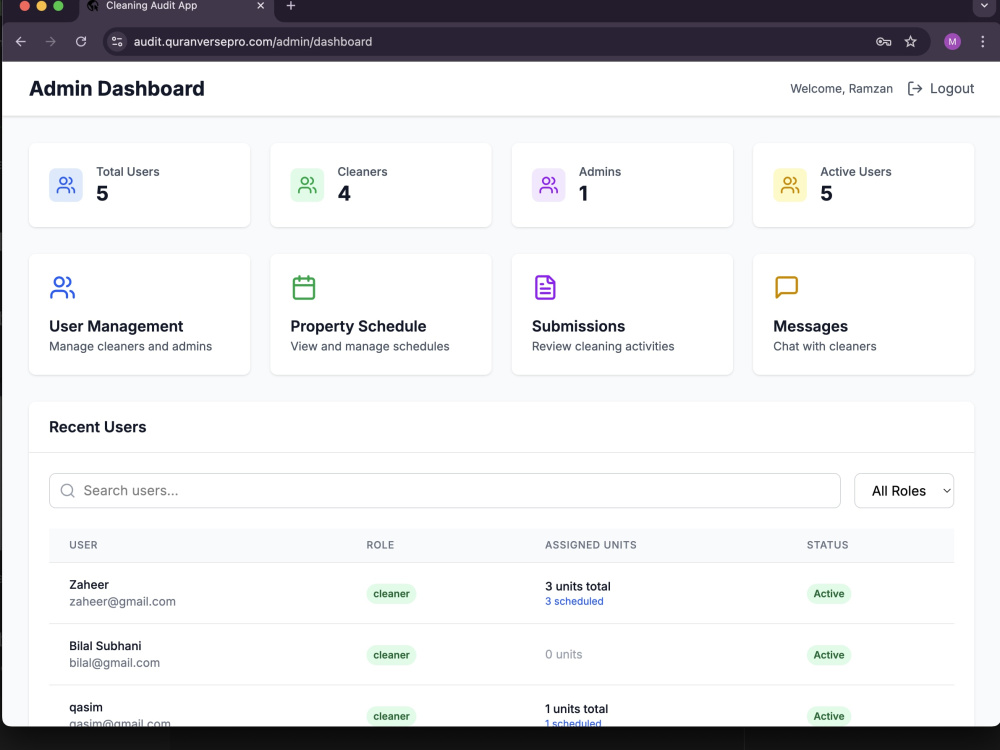Select user name Bilal Subhani

[105, 645]
